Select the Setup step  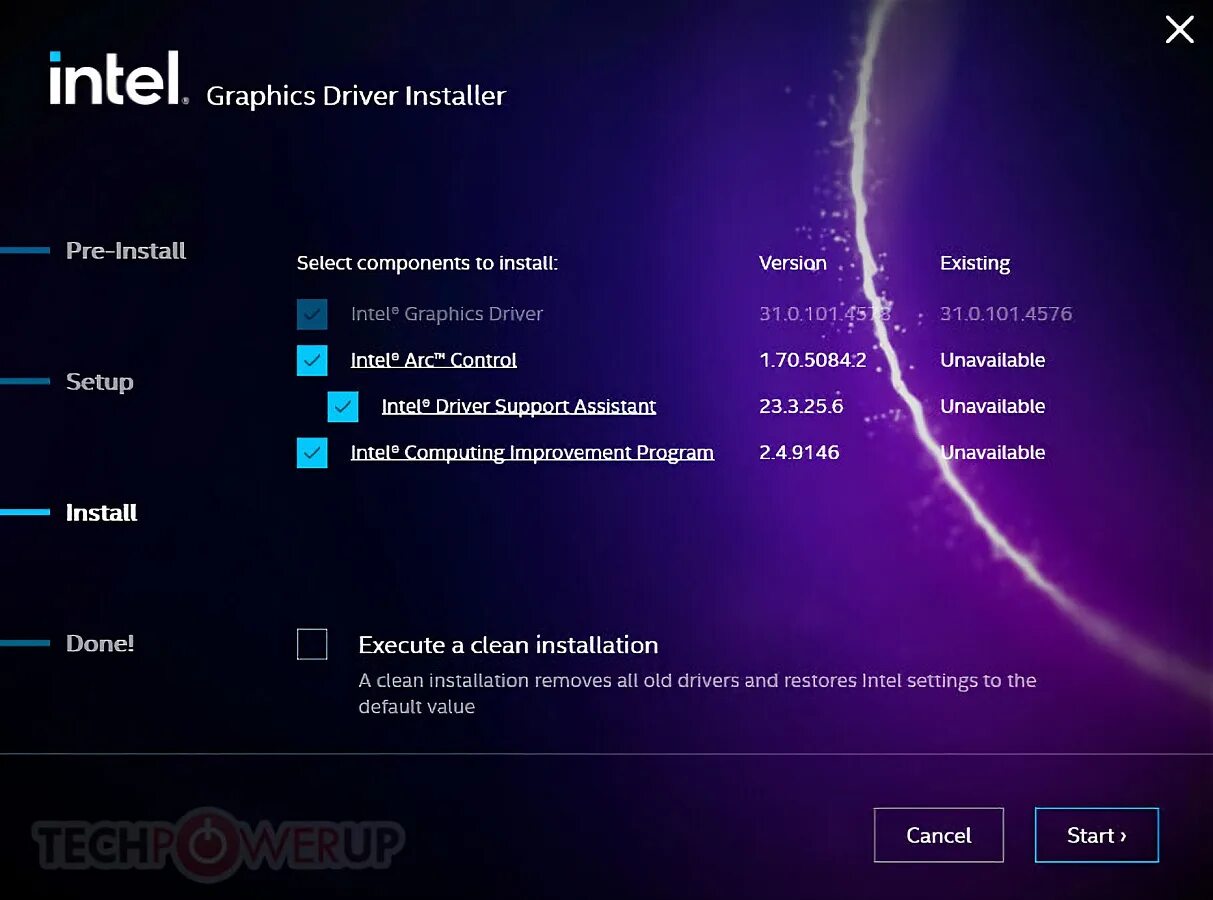coord(99,381)
